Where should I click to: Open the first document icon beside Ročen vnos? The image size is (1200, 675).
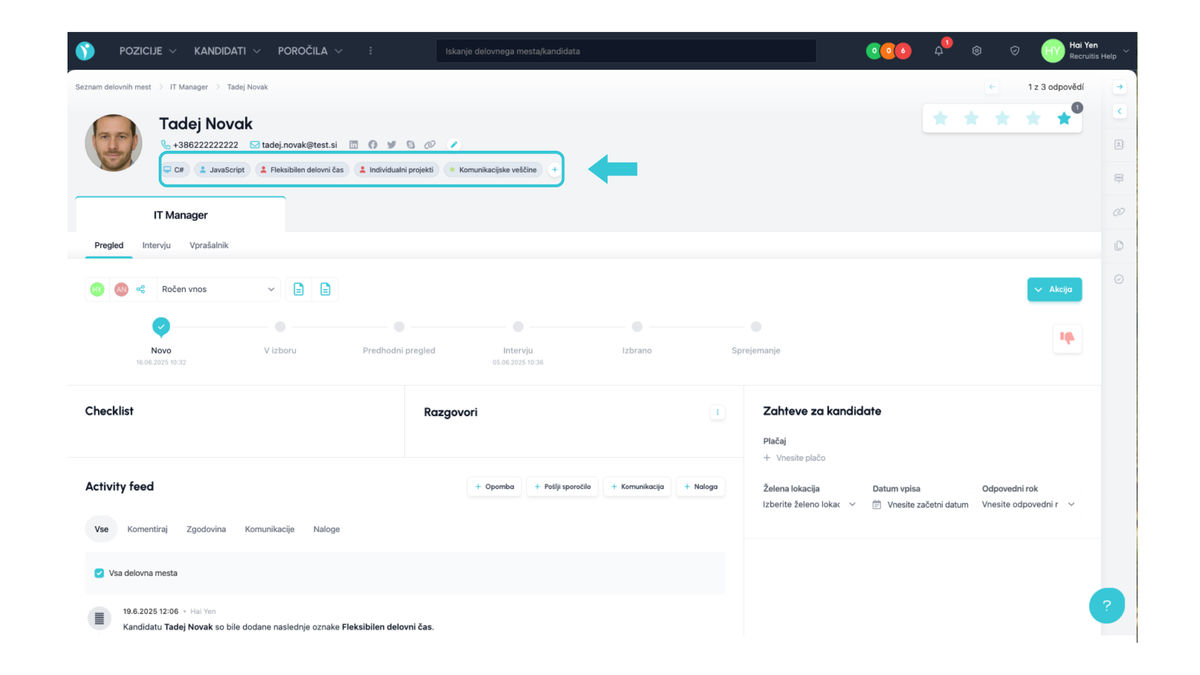point(298,289)
